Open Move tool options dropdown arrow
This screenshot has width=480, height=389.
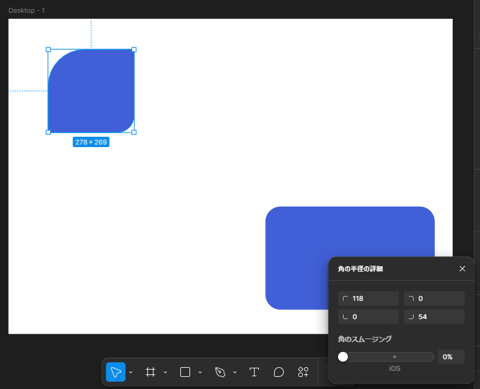click(131, 372)
